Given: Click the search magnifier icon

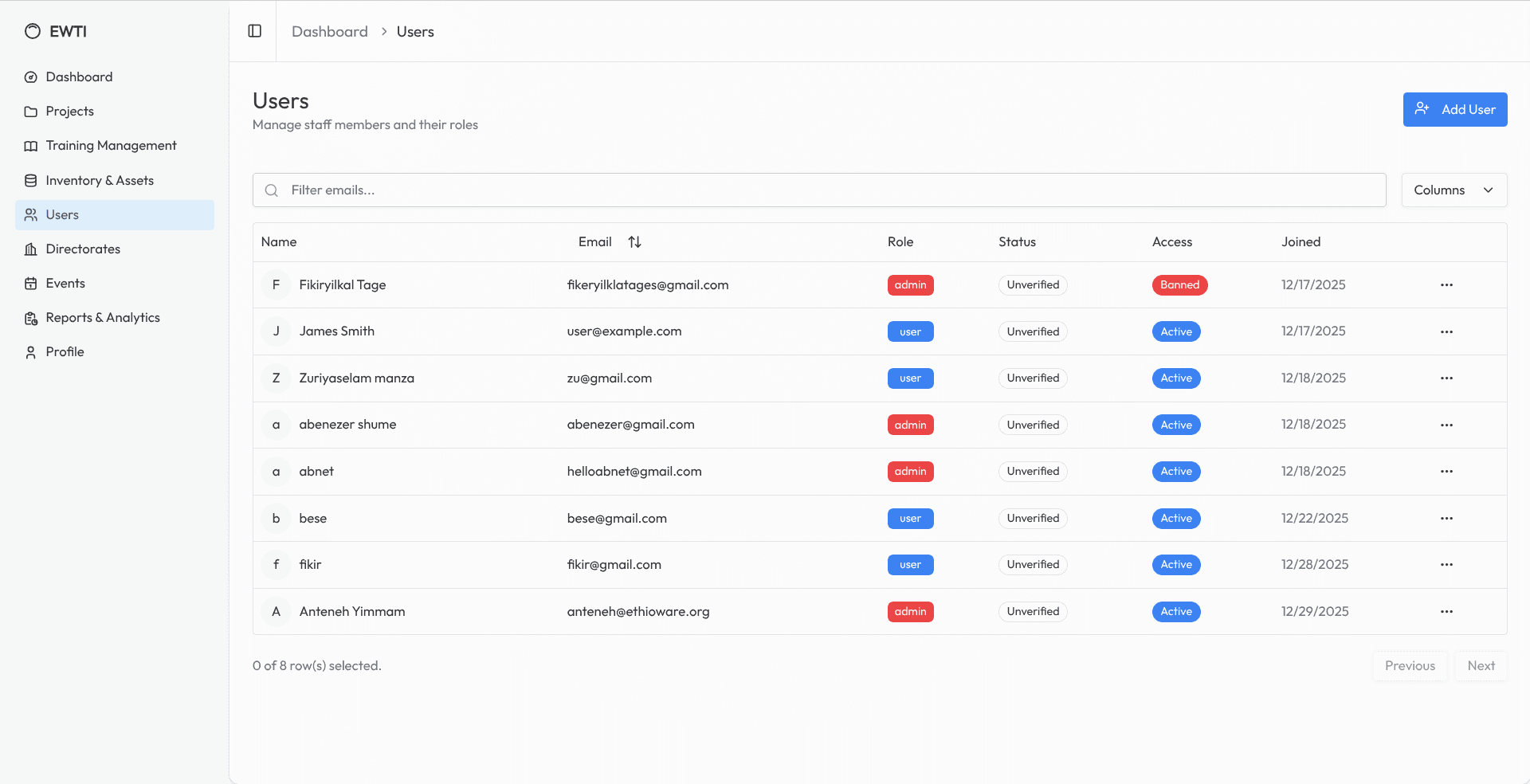Looking at the screenshot, I should pyautogui.click(x=271, y=190).
